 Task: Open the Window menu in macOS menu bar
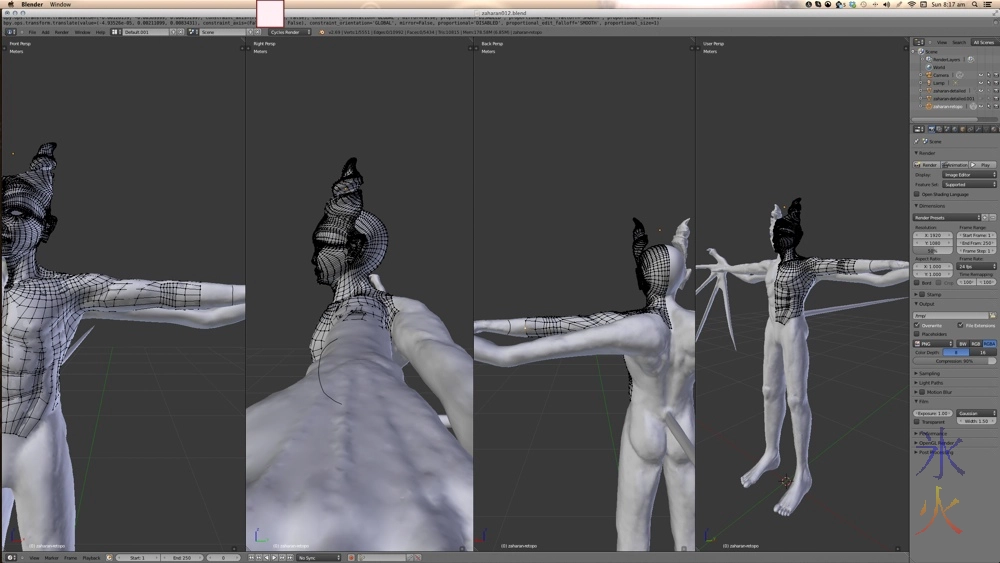click(60, 4)
